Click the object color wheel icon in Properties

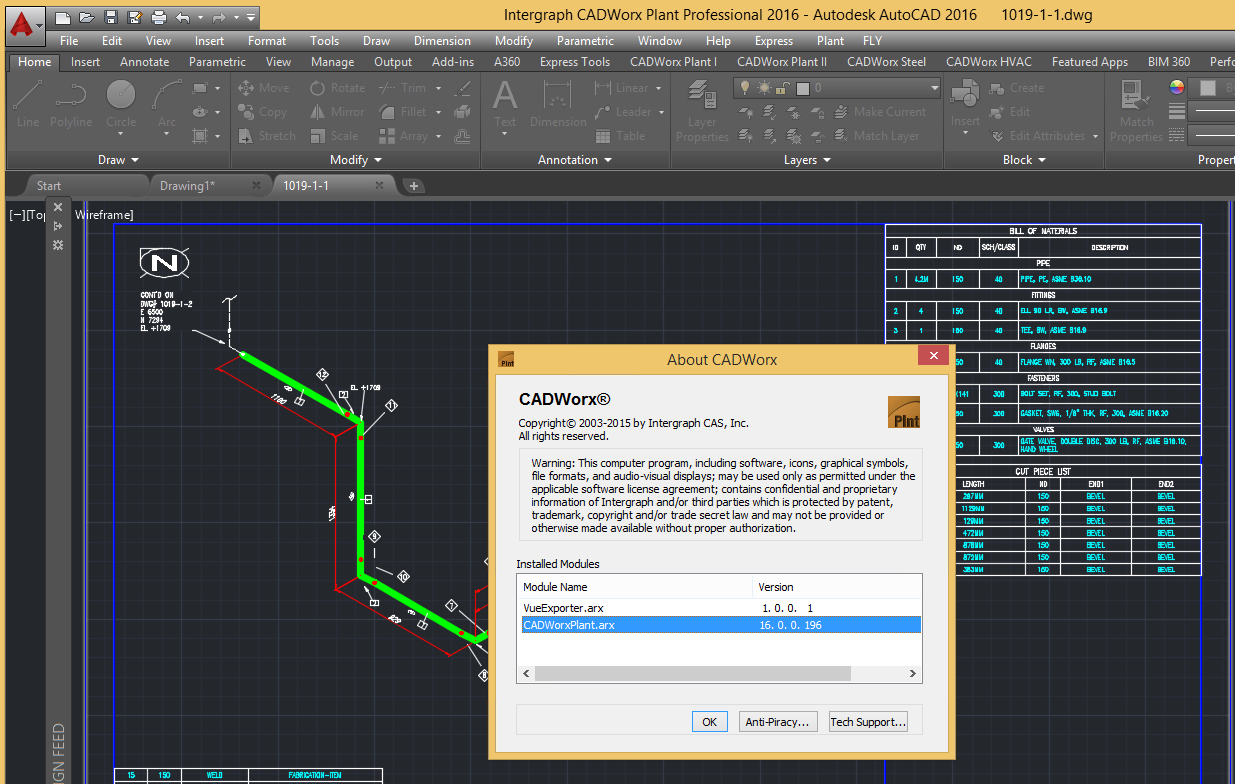tap(1178, 88)
